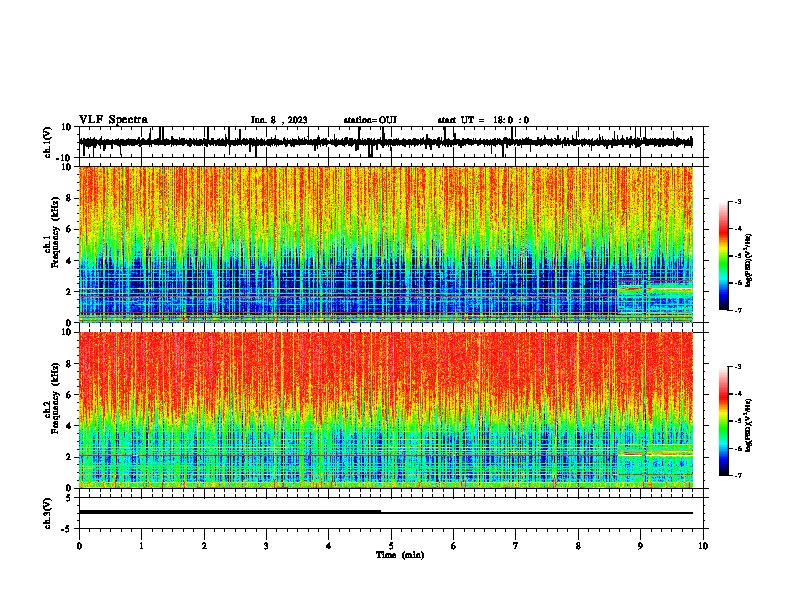Image resolution: width=792 pixels, height=612 pixels.
Task: Click the ch.1 PSD color bar
Action: pos(723,256)
